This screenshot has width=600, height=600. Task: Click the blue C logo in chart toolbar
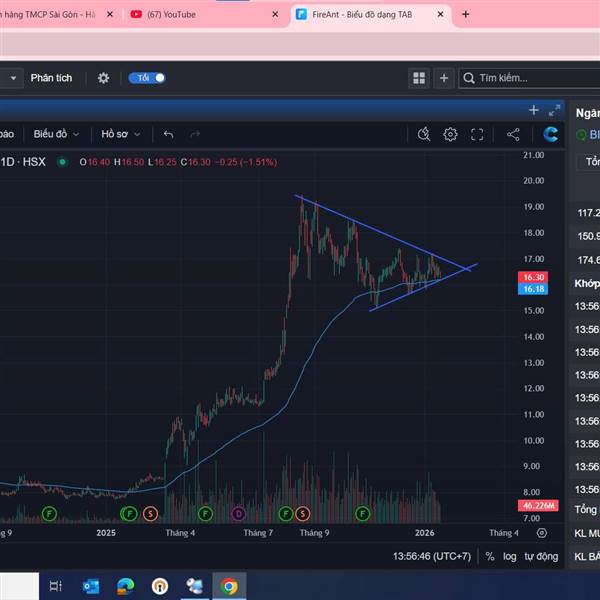(550, 134)
